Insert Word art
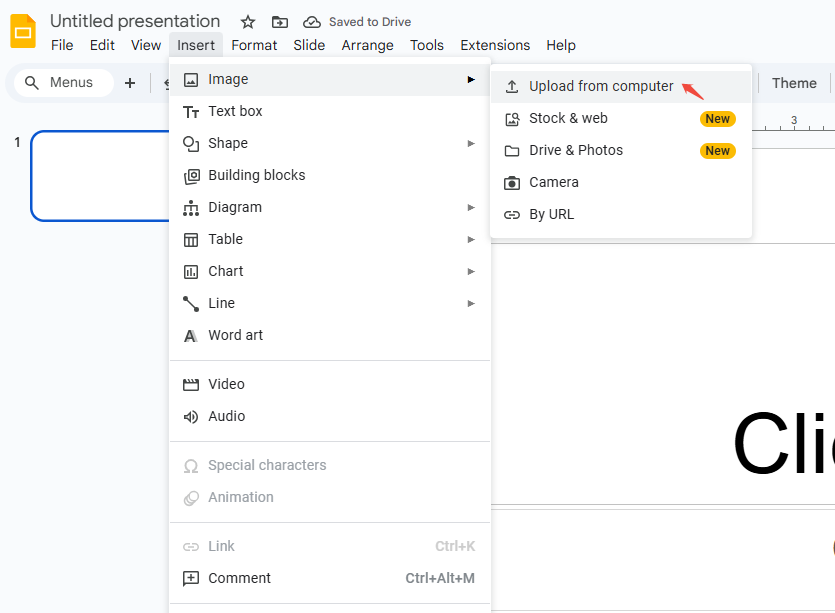 pos(235,336)
